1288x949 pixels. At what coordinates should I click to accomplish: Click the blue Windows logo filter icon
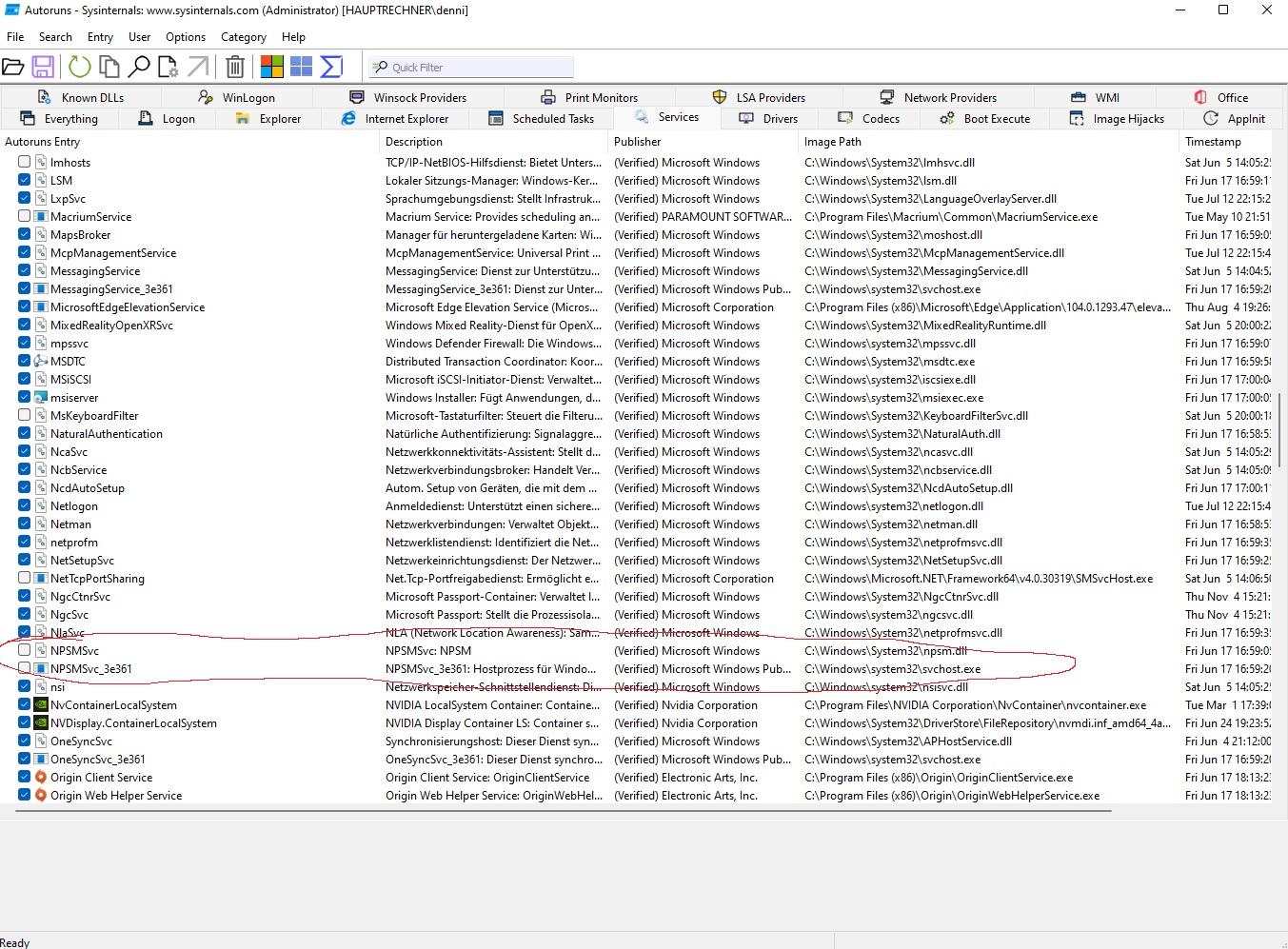[x=302, y=67]
